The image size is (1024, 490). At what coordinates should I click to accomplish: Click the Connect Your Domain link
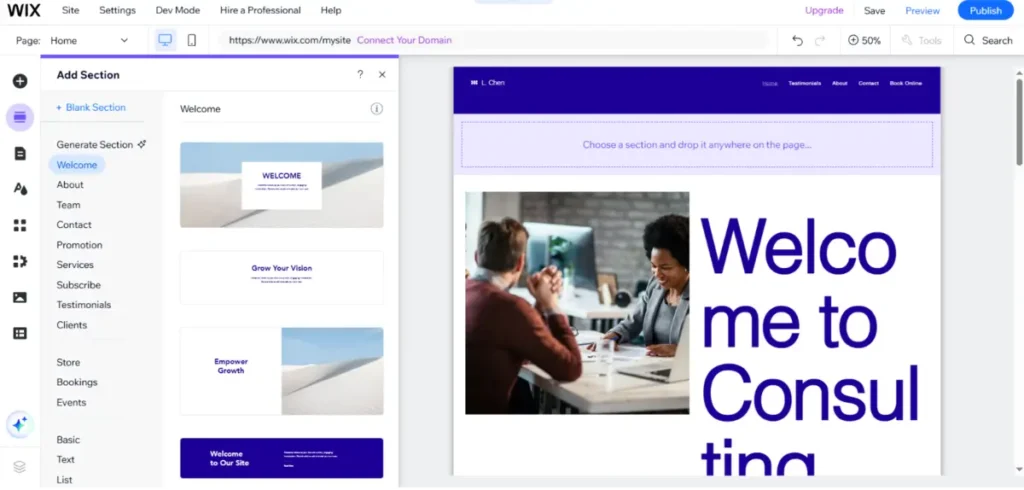pyautogui.click(x=404, y=41)
